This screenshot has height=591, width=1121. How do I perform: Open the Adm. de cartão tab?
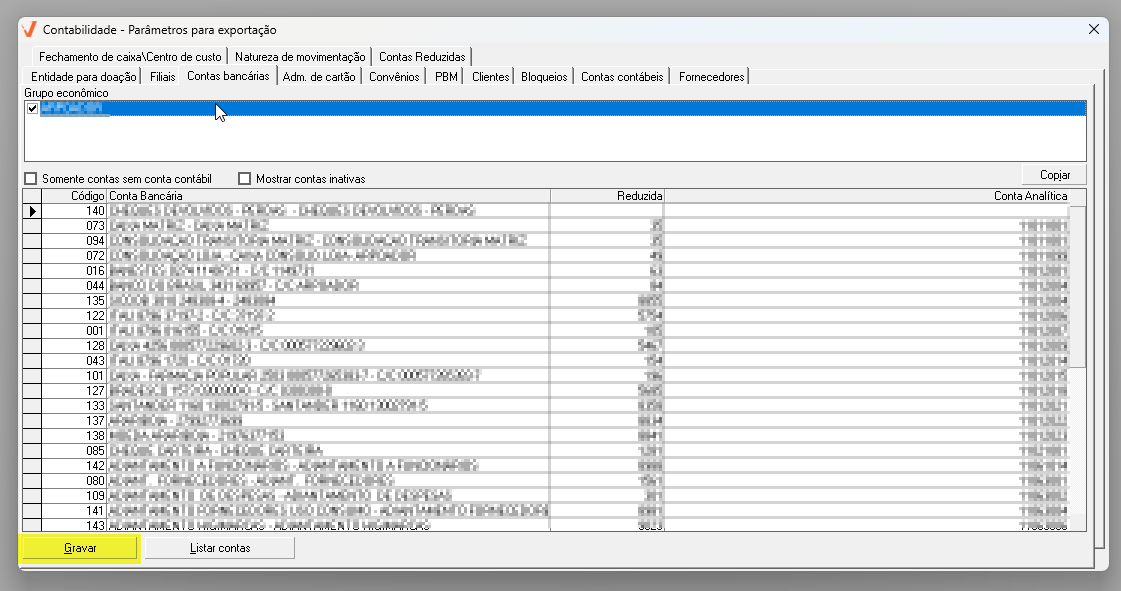(319, 76)
